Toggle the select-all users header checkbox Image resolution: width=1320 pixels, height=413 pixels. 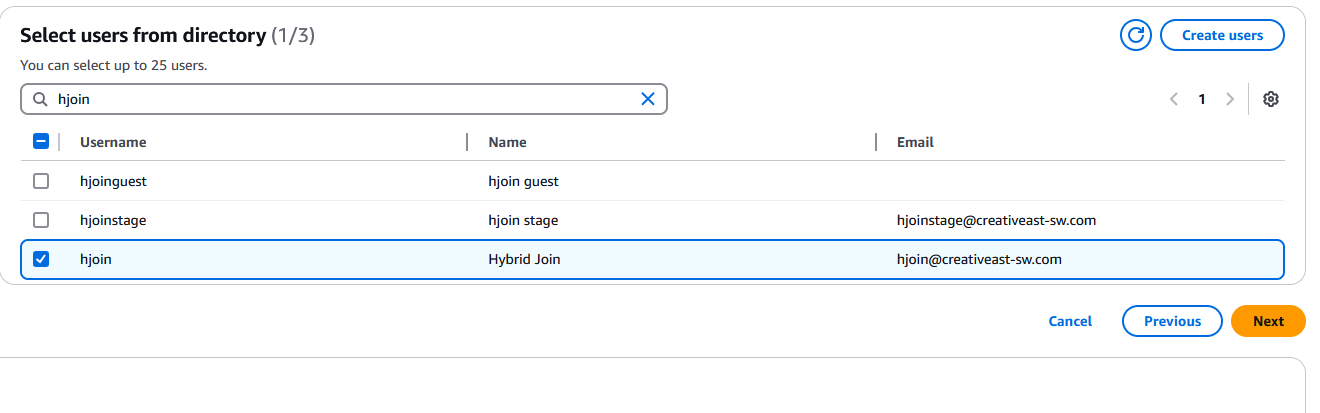(41, 142)
